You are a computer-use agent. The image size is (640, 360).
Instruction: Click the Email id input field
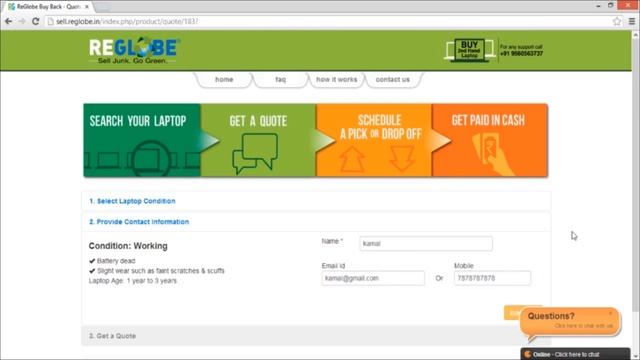coord(373,278)
